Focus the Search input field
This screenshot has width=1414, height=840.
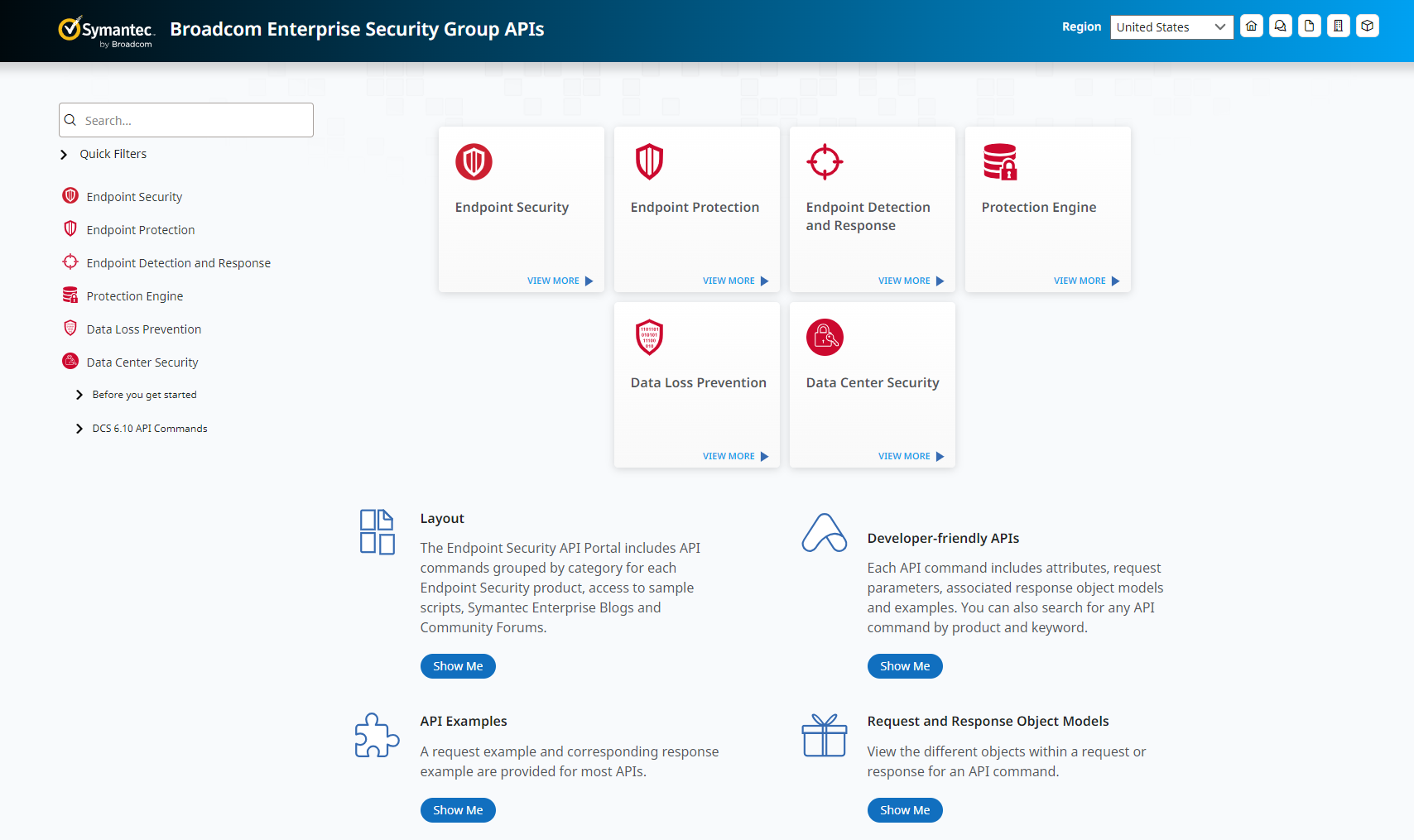(x=186, y=120)
